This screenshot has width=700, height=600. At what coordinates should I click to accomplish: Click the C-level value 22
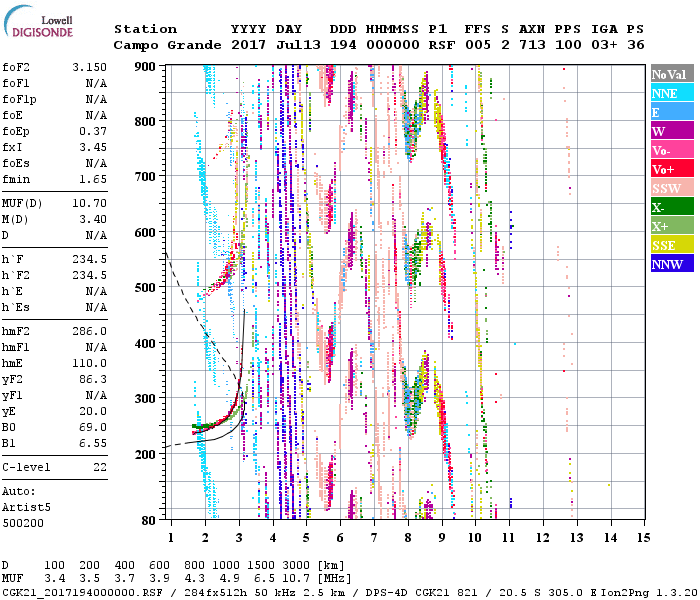click(98, 467)
